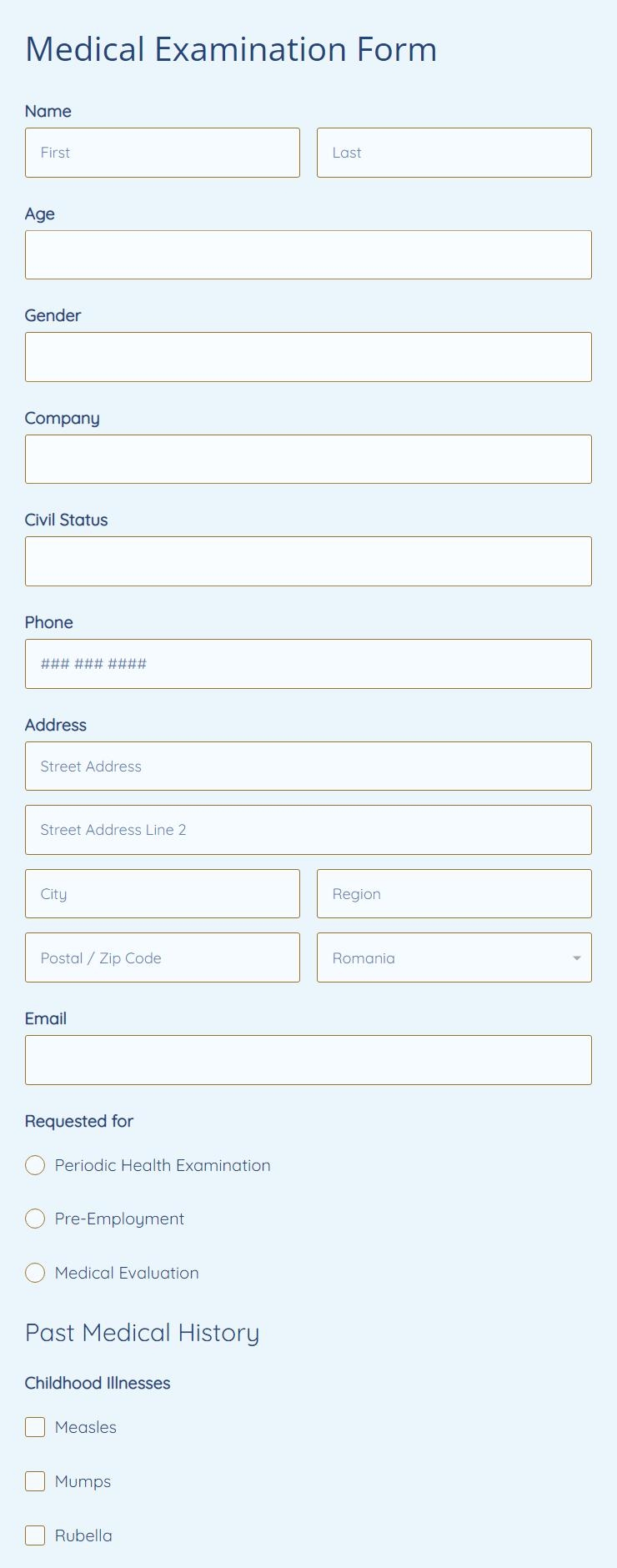The image size is (617, 1568).
Task: Click the Region input field
Action: [x=454, y=893]
